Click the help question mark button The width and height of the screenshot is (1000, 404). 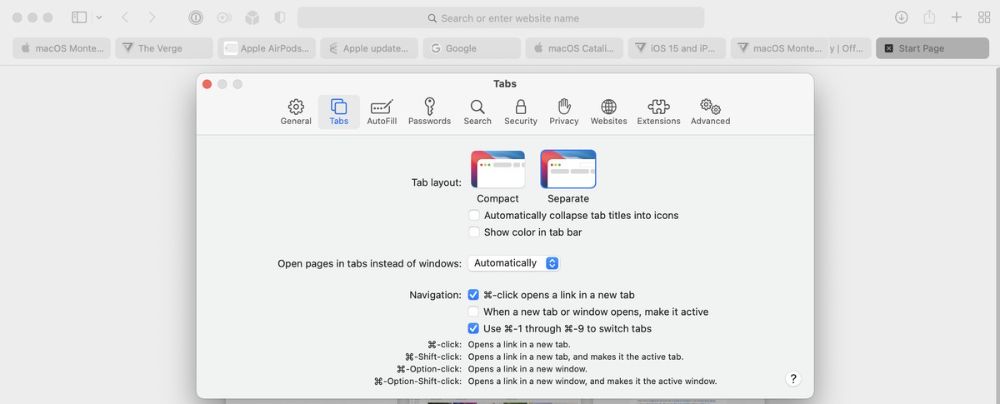point(793,379)
